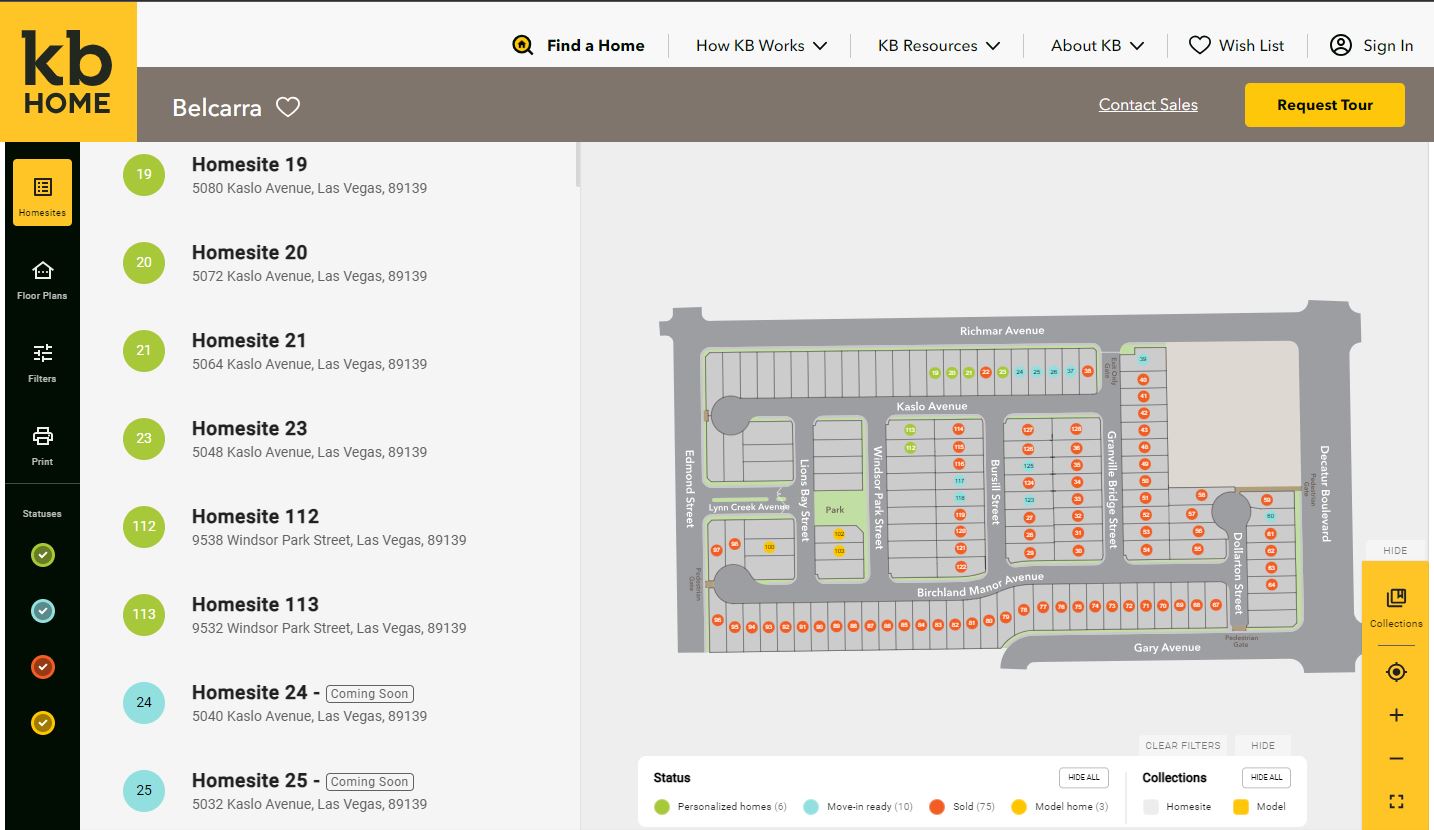1434x830 pixels.
Task: Click the Find a Home search icon
Action: coord(523,45)
